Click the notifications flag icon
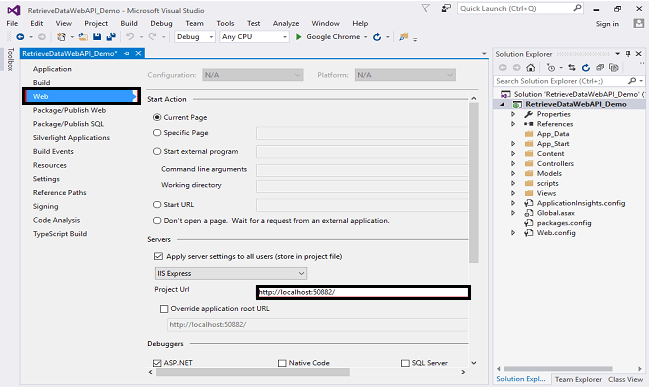This screenshot has height=387, width=649. [x=425, y=8]
